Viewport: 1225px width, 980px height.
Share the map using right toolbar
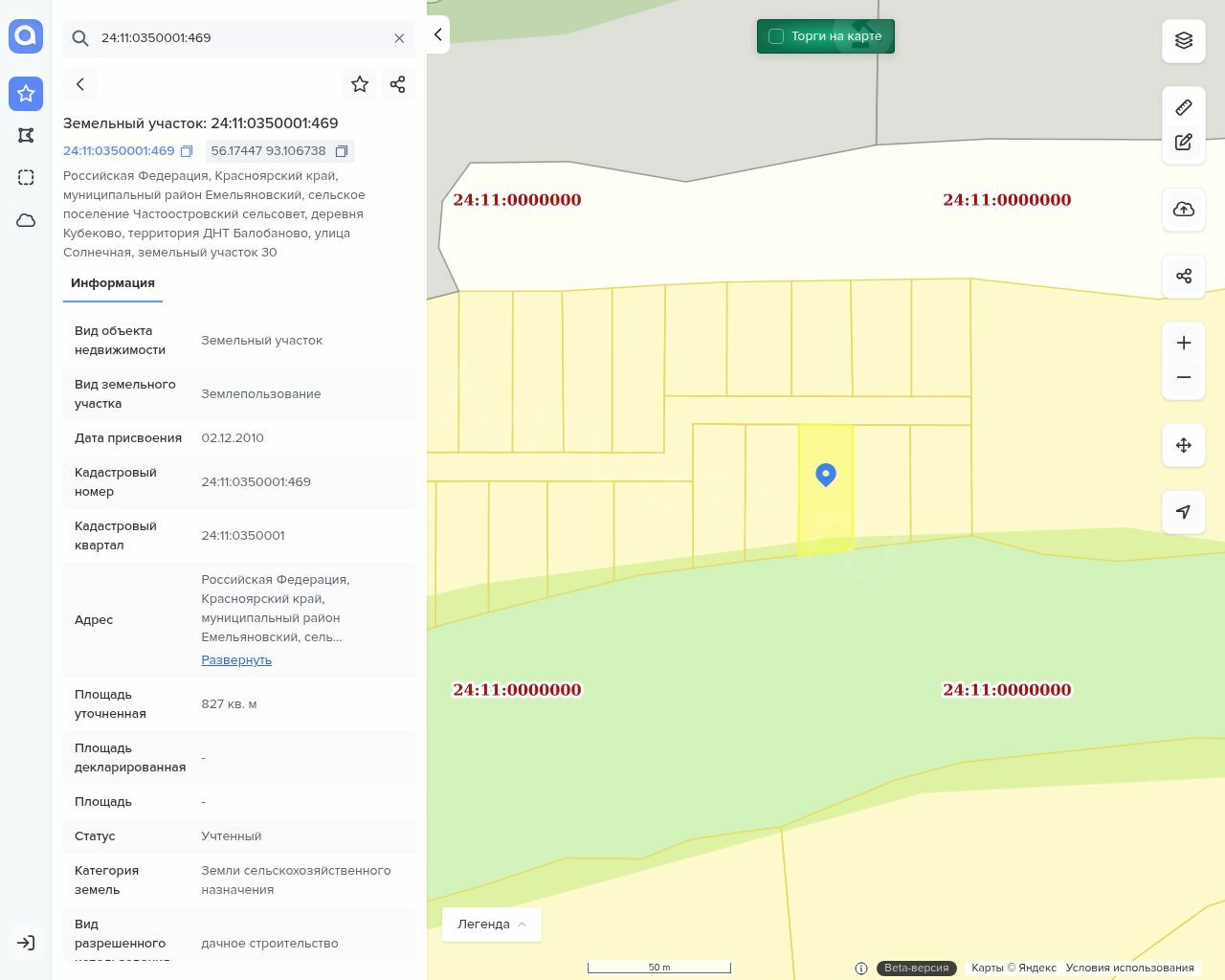tap(1184, 277)
